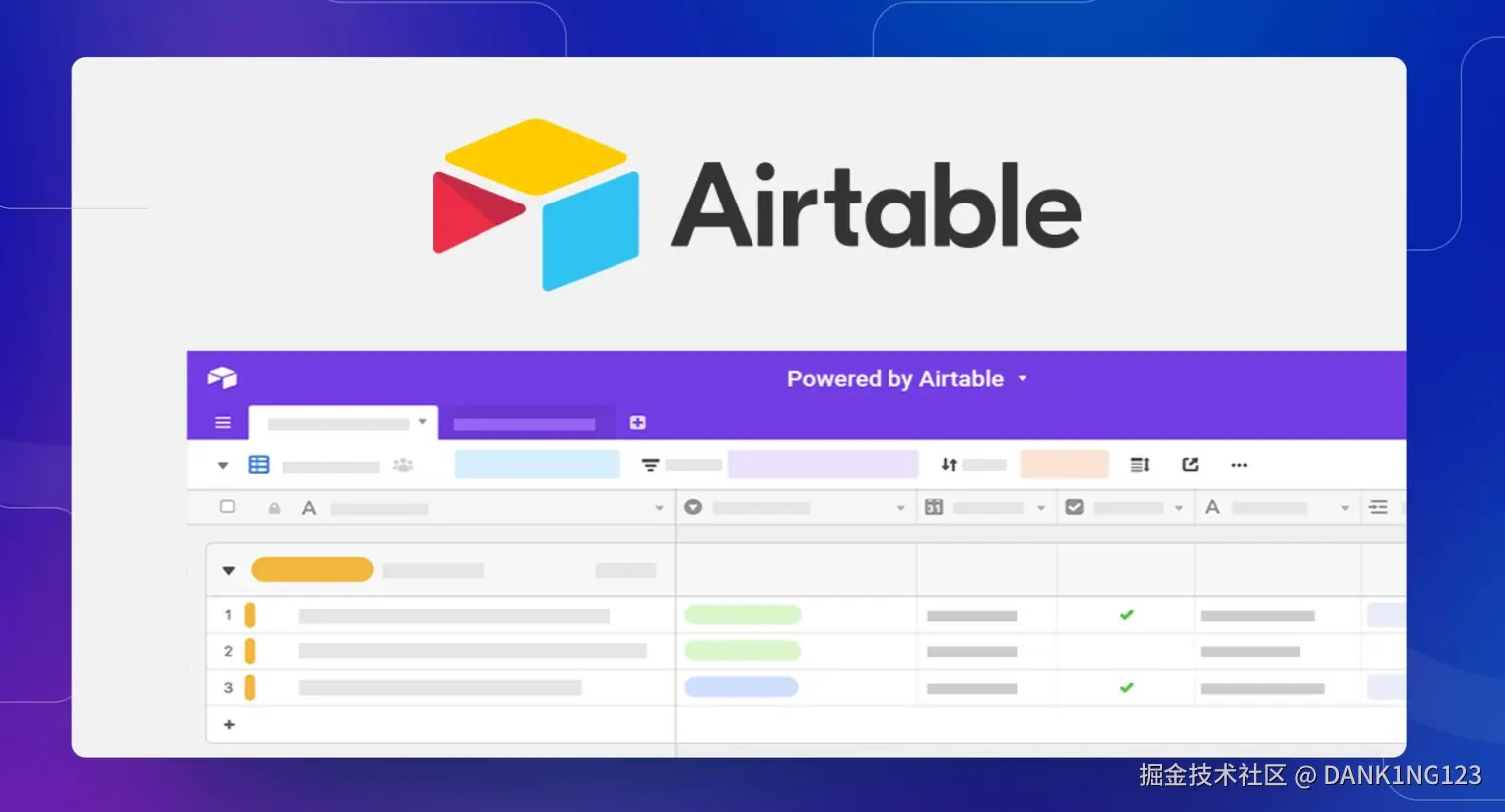The image size is (1505, 812).
Task: Collapse the orange record group triangle
Action: (x=229, y=570)
